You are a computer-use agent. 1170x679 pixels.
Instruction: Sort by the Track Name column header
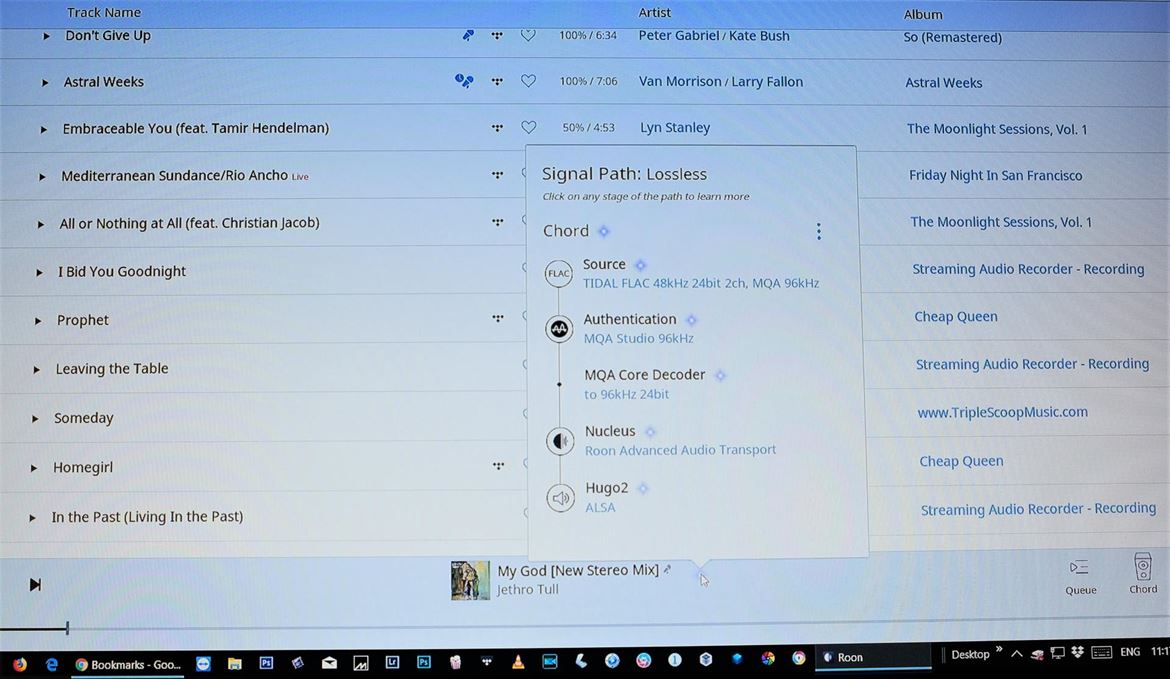(x=104, y=12)
